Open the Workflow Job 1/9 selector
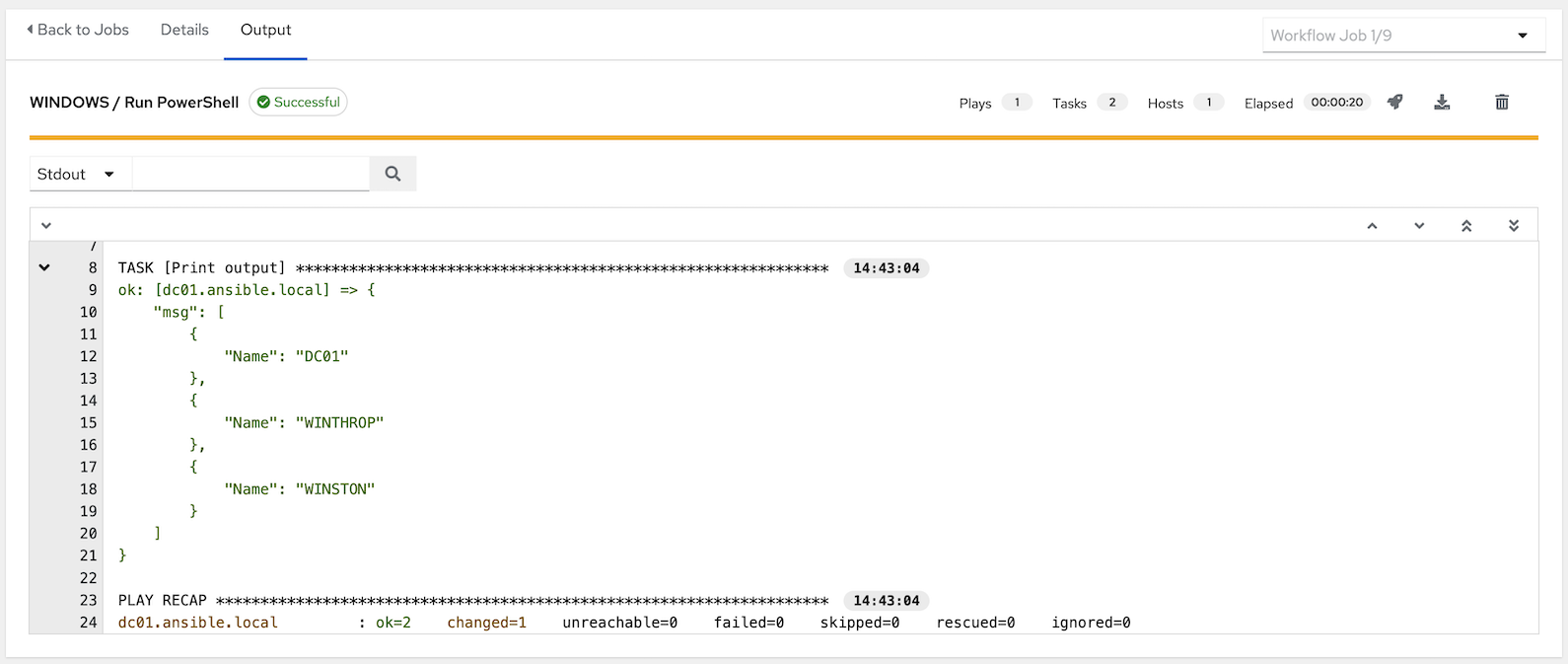1568x664 pixels. [x=1402, y=36]
